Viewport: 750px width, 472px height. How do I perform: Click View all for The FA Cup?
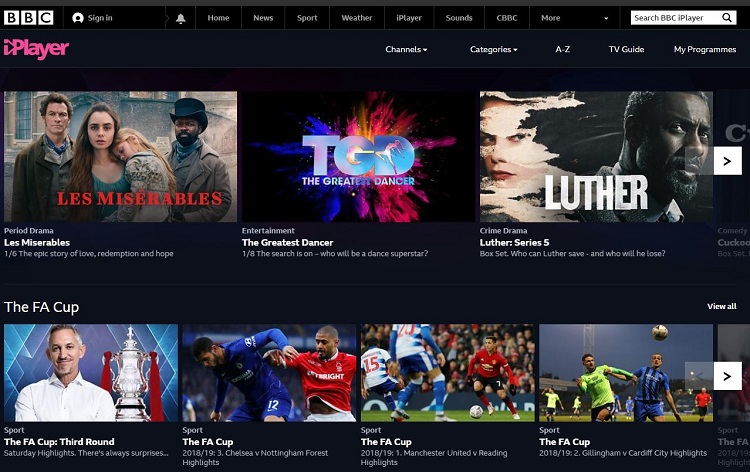pos(722,306)
